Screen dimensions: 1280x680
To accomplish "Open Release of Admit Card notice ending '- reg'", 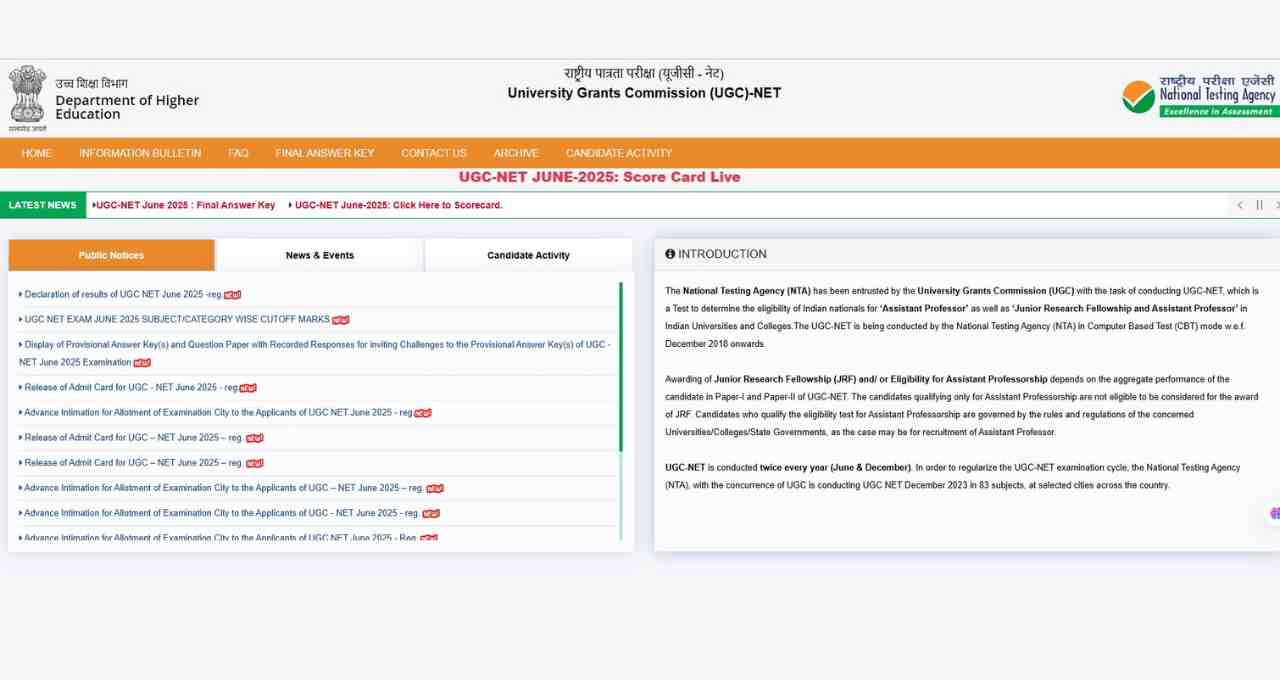I will pos(129,387).
